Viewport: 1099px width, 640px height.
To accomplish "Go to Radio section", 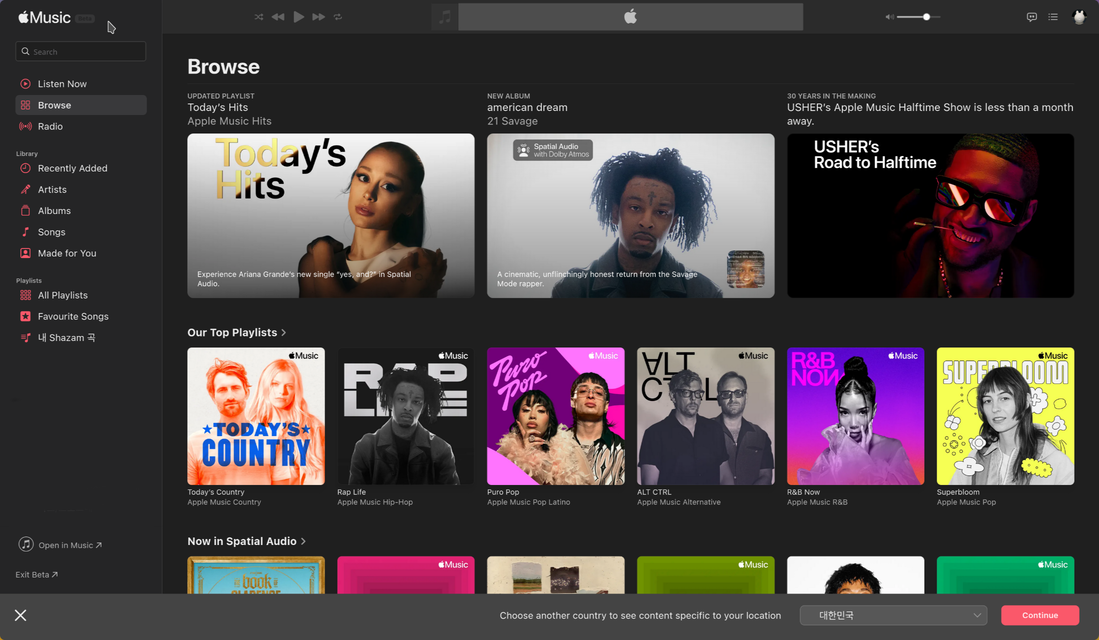I will tap(81, 126).
